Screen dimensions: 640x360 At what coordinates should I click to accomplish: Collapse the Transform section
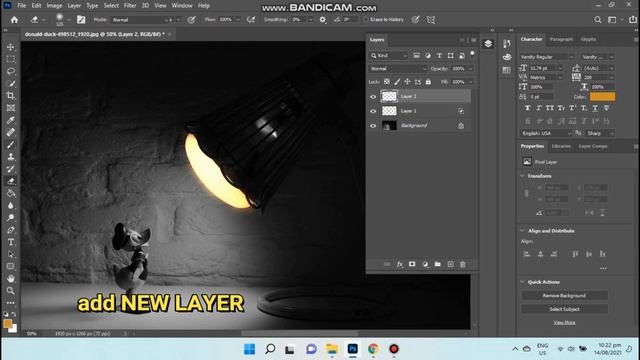[x=522, y=176]
